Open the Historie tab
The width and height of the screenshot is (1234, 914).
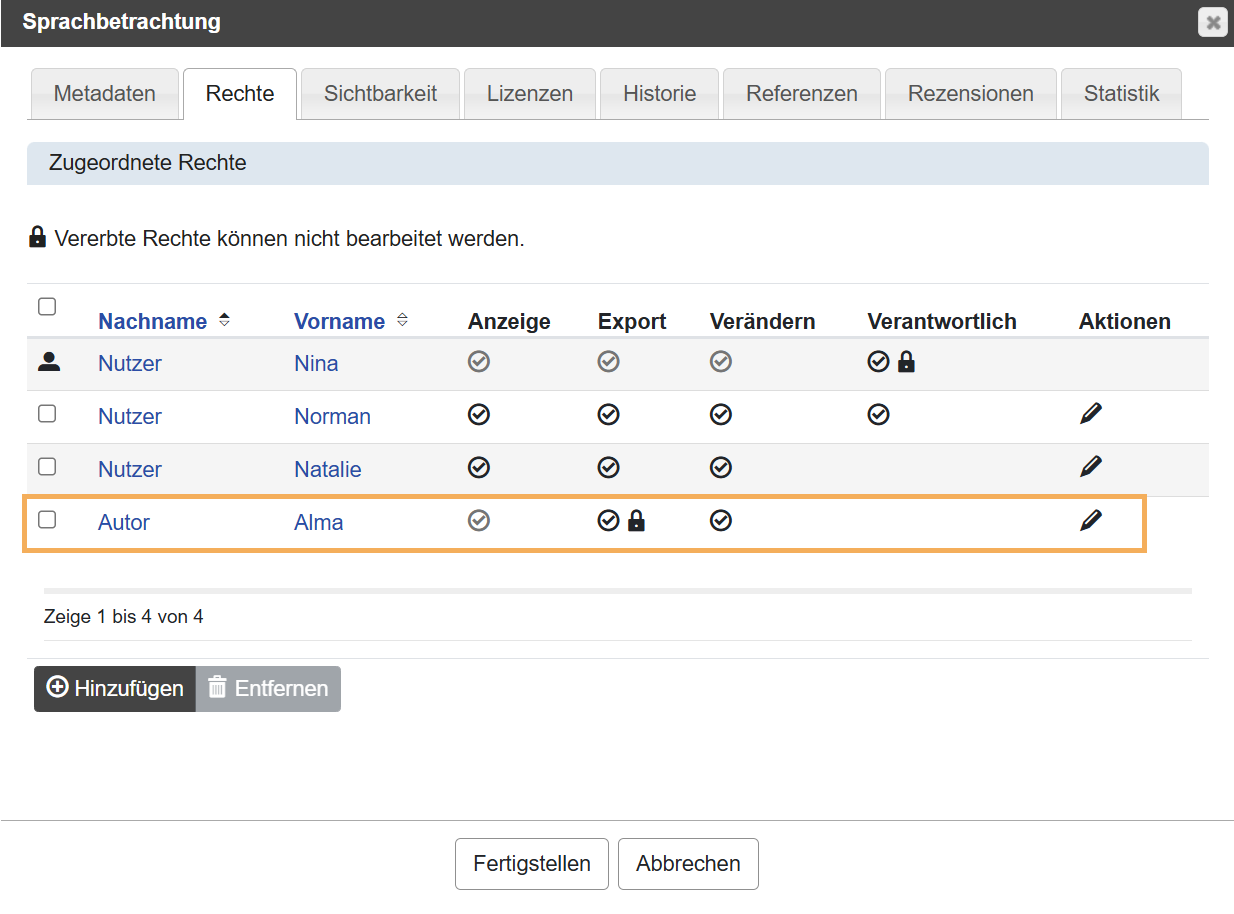click(659, 94)
